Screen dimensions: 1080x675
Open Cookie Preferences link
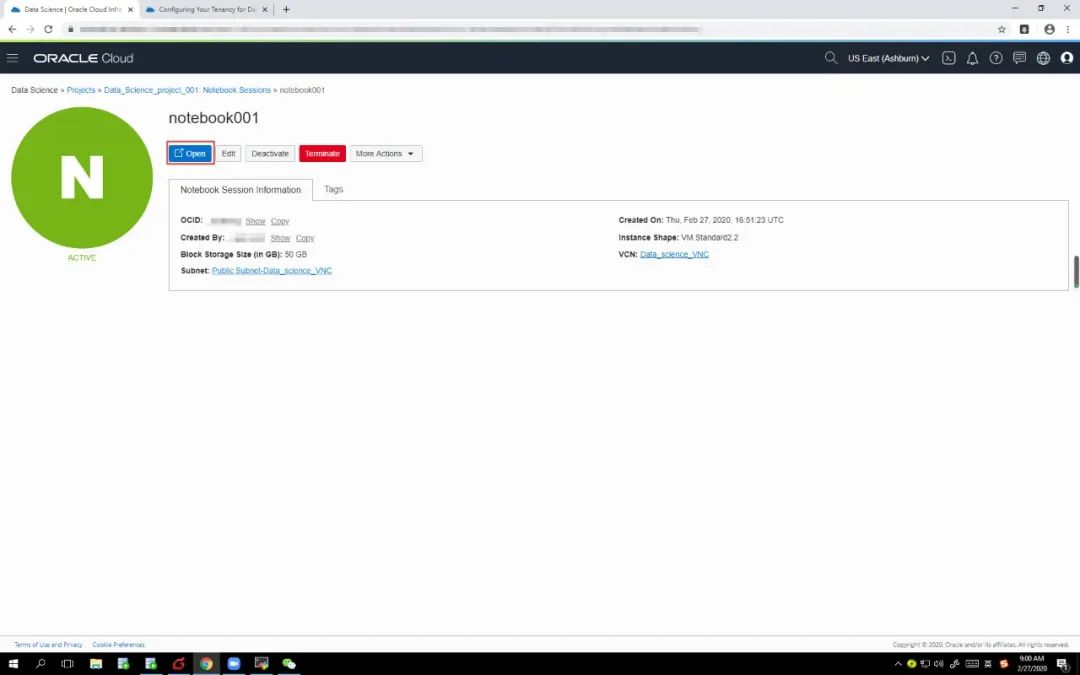(118, 645)
